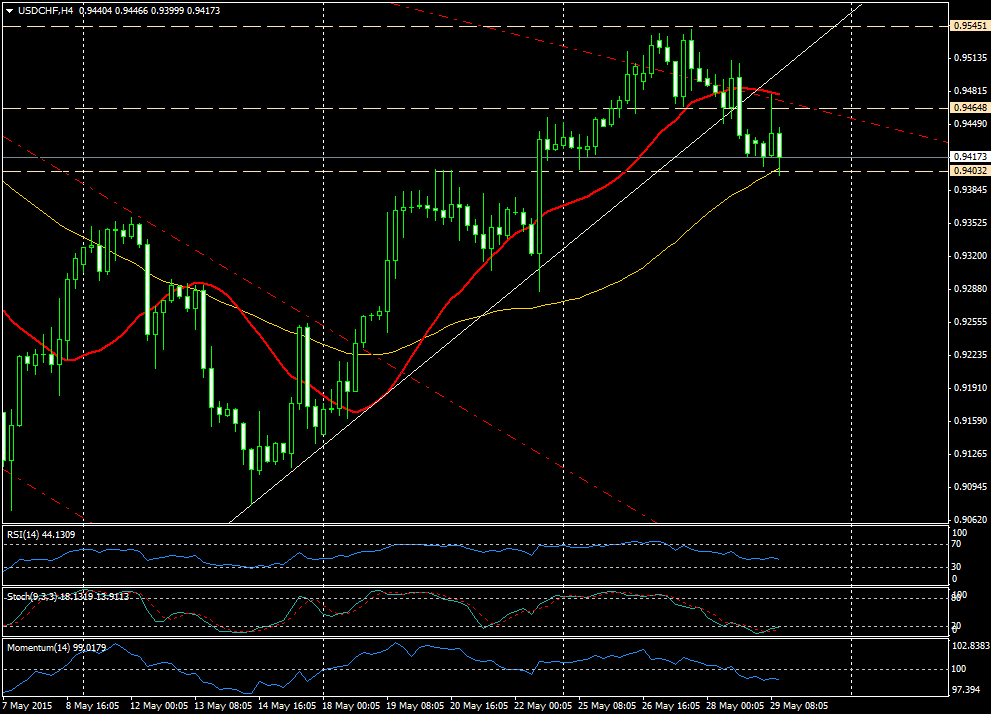Select the 0.94032 price level label
The image size is (991, 714).
tap(968, 171)
